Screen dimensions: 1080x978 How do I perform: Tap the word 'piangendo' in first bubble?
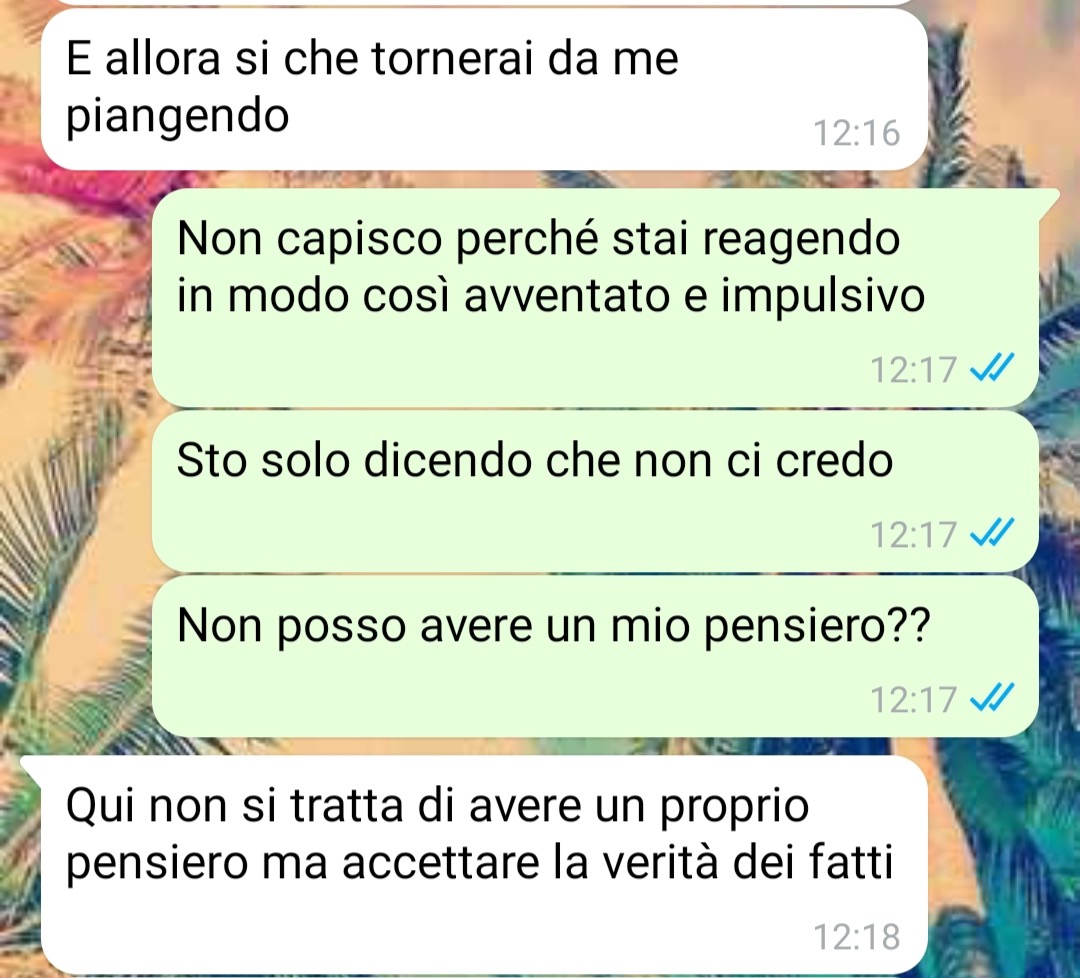(x=177, y=116)
